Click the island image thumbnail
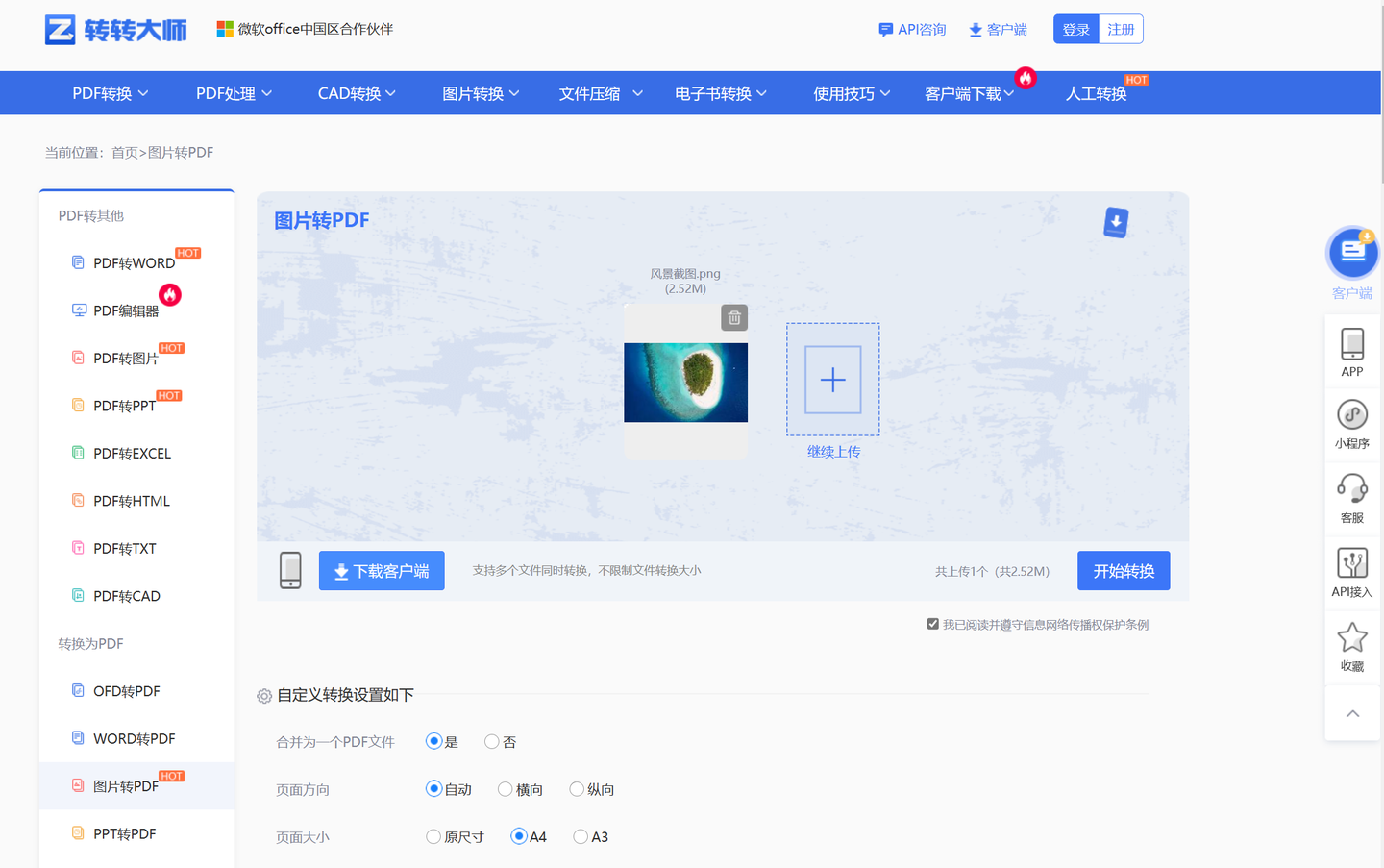The width and height of the screenshot is (1384, 868). (x=685, y=383)
